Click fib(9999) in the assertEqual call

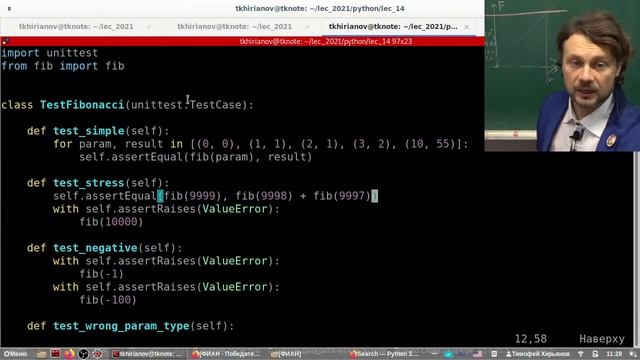click(x=193, y=196)
